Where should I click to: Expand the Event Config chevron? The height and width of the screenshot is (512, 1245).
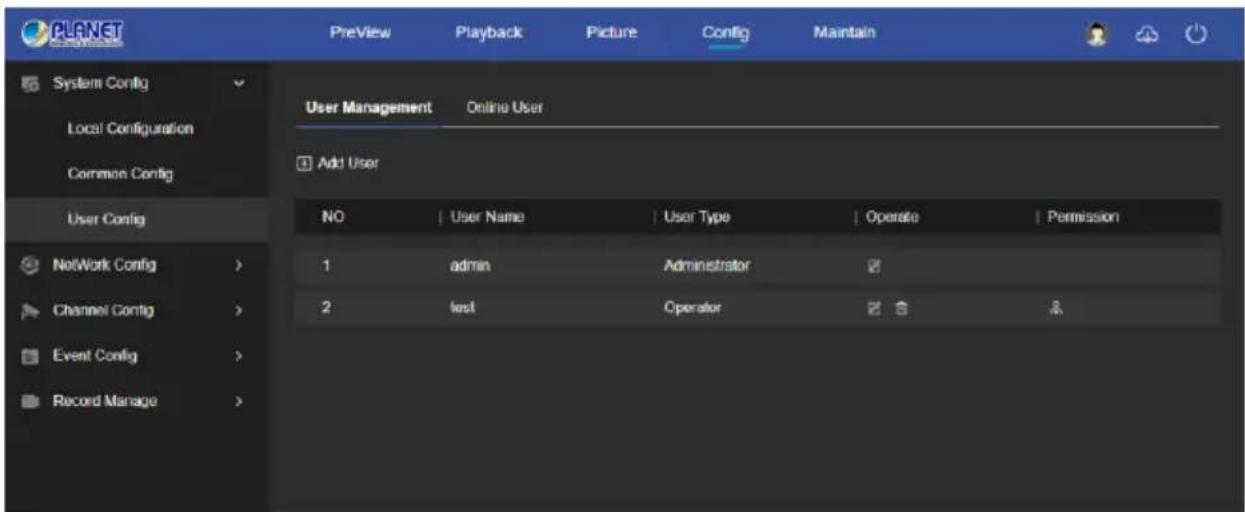coord(238,356)
